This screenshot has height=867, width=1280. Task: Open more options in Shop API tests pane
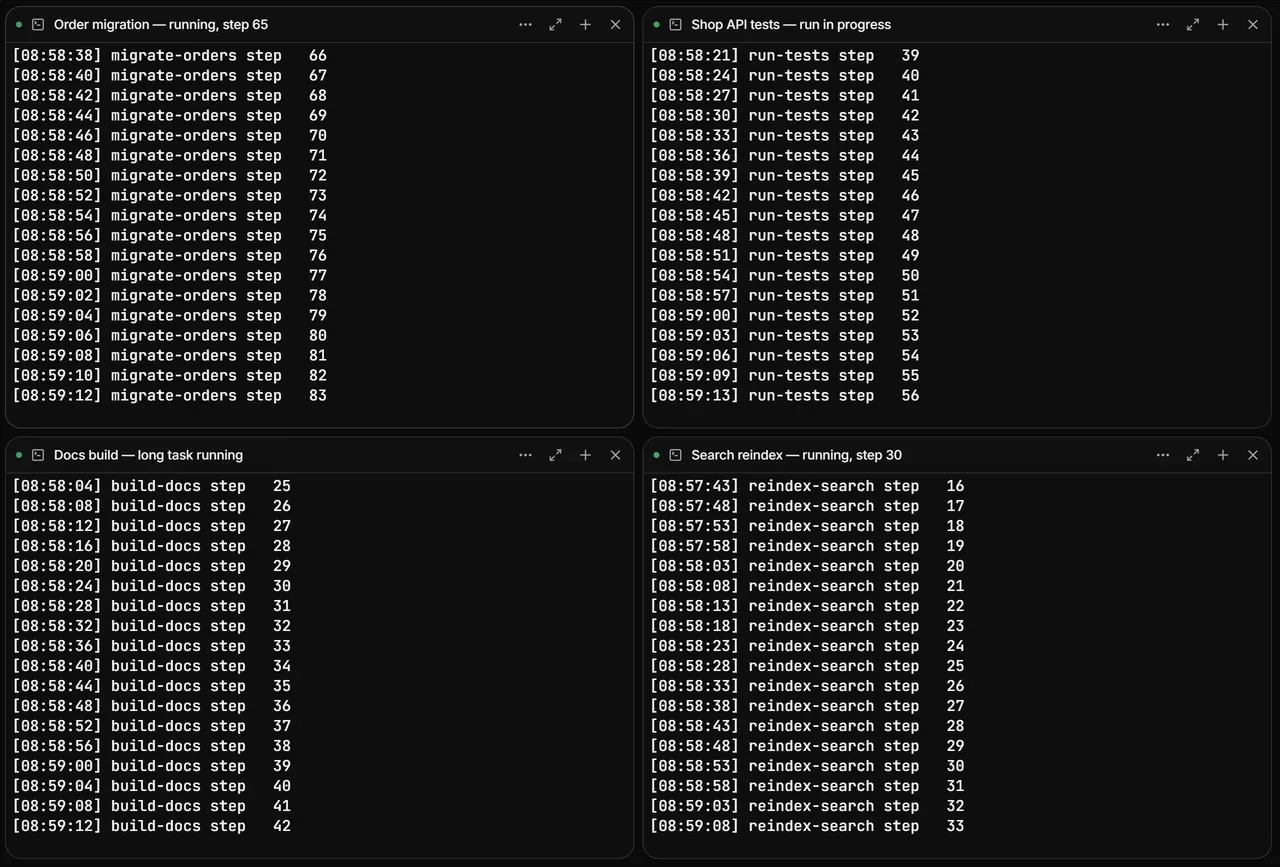(1163, 24)
